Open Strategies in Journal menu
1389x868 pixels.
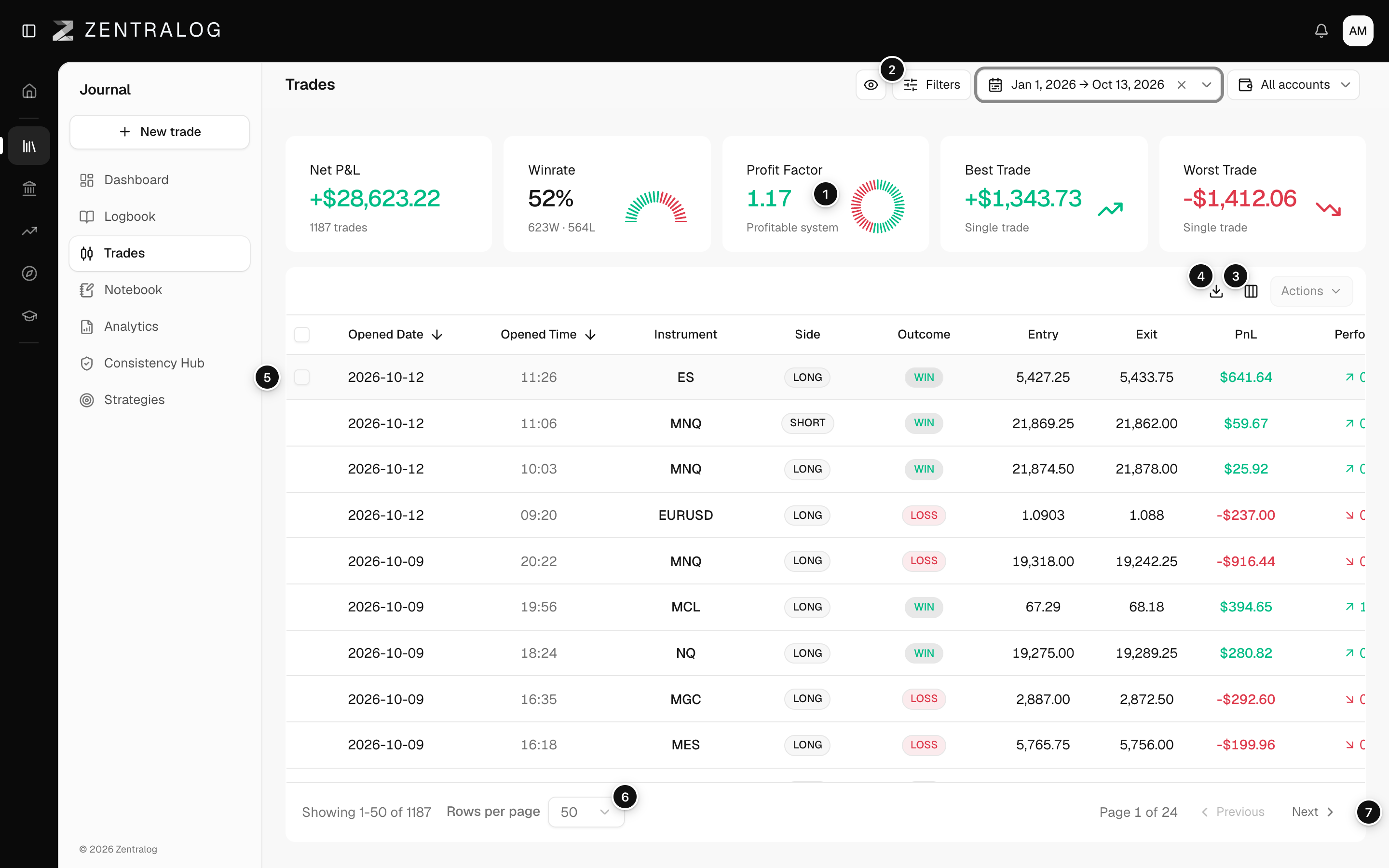pyautogui.click(x=160, y=400)
